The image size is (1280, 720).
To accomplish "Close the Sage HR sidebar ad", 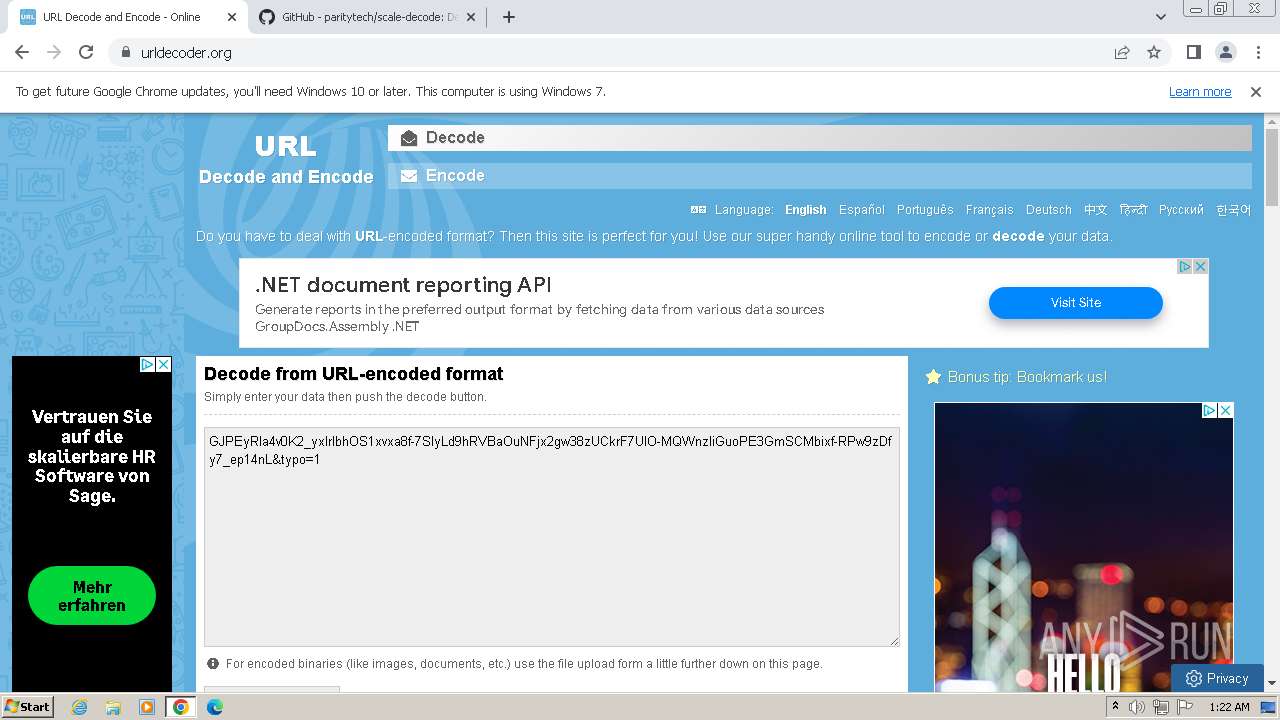I will (164, 365).
